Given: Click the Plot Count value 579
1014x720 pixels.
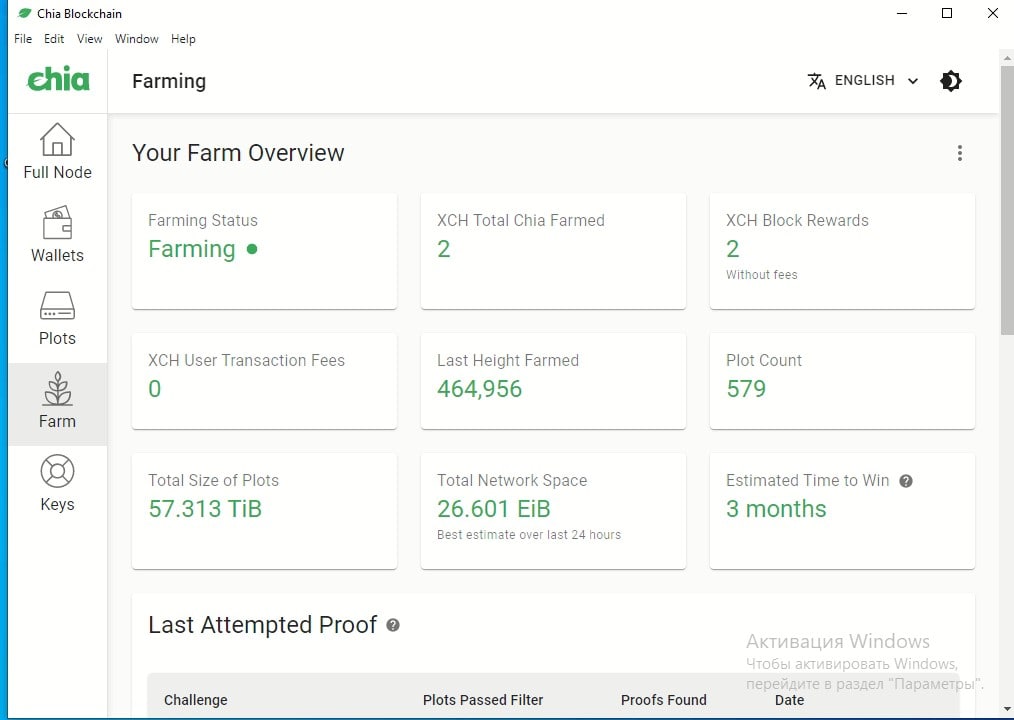Looking at the screenshot, I should tap(746, 389).
